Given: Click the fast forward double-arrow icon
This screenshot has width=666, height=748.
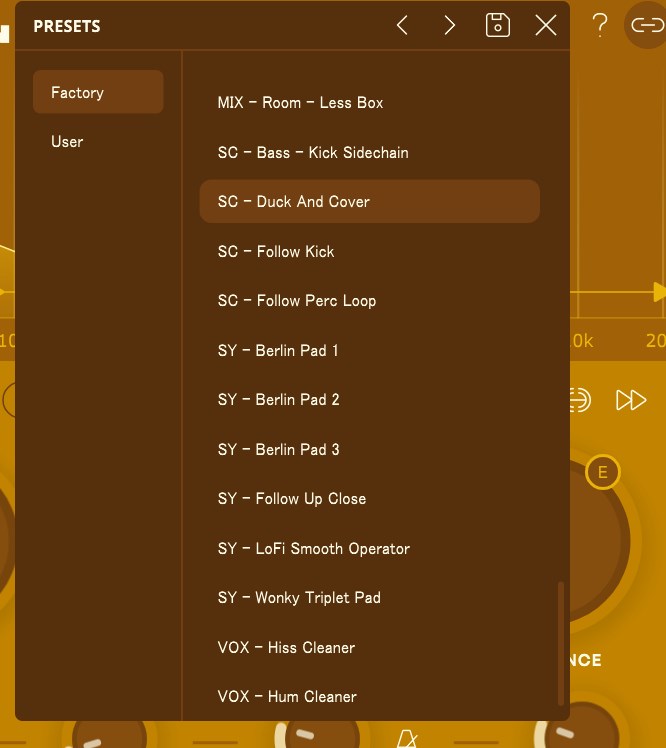Looking at the screenshot, I should [x=631, y=401].
